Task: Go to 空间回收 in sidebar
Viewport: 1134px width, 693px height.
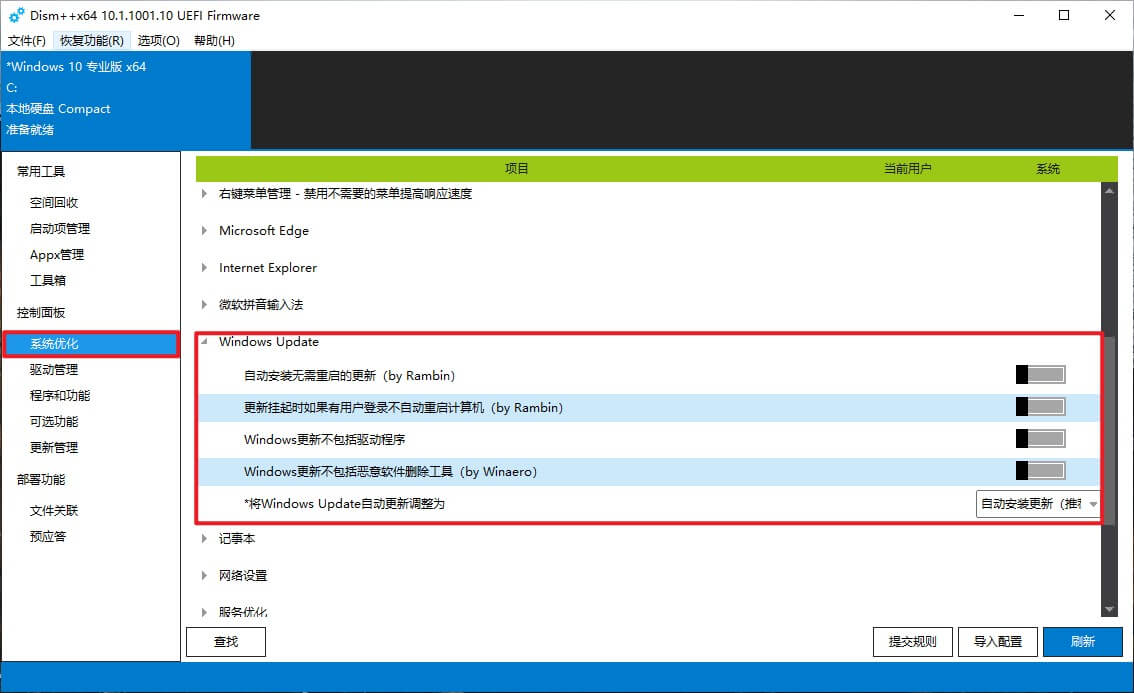Action: click(54, 203)
